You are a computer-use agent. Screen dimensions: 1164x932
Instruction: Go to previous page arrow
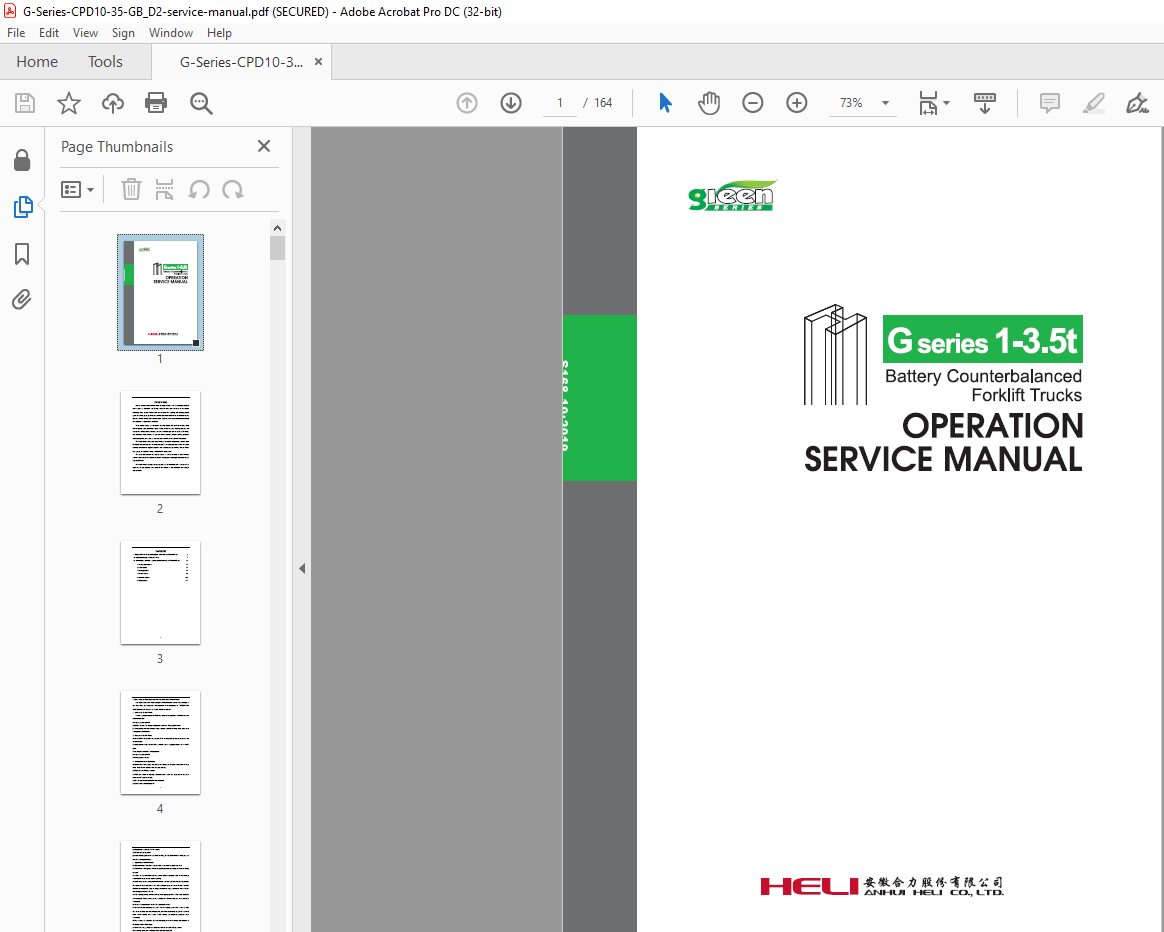pyautogui.click(x=466, y=103)
